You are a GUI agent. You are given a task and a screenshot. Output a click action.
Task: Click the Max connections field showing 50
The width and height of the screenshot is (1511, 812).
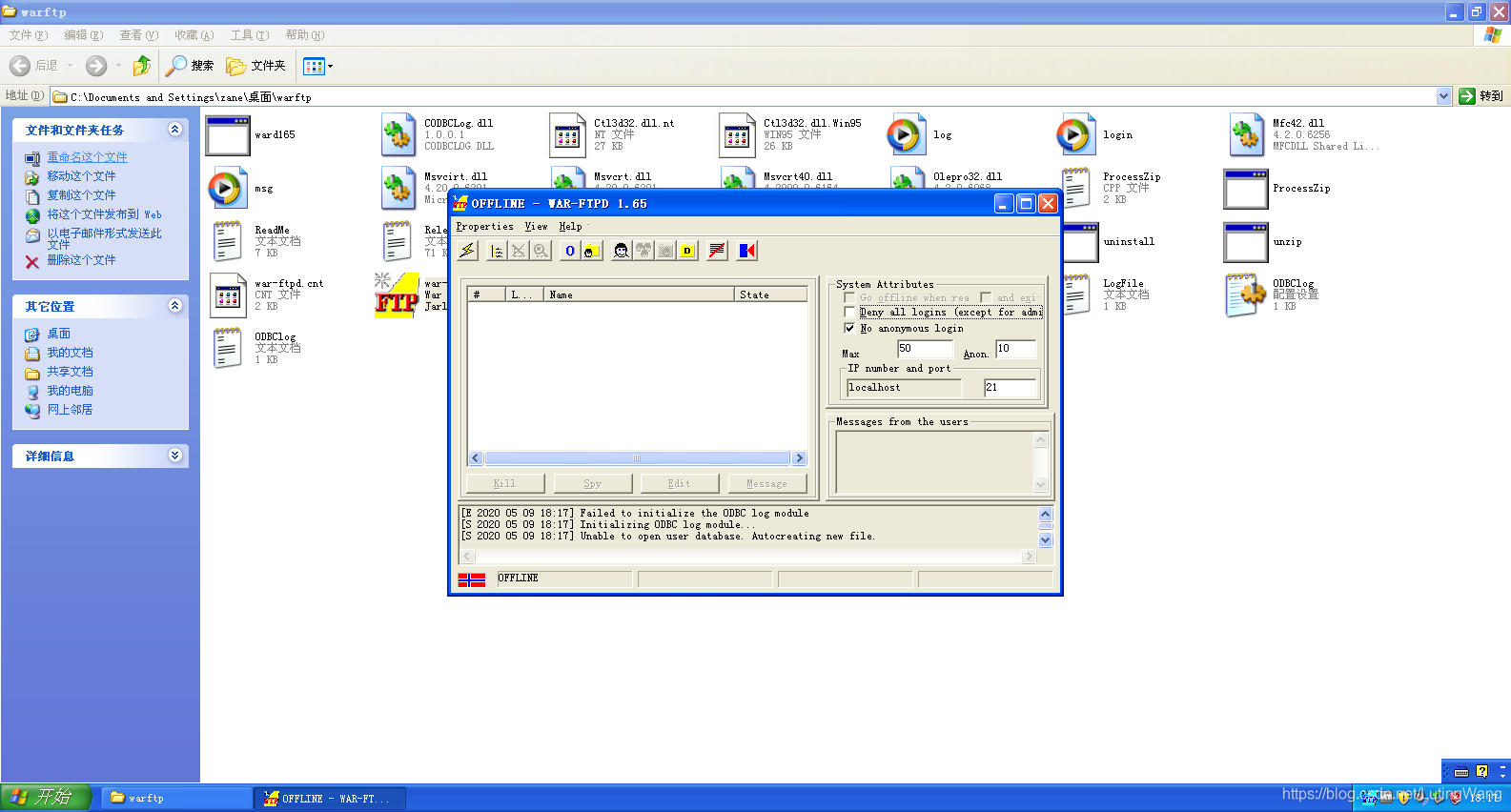point(925,349)
